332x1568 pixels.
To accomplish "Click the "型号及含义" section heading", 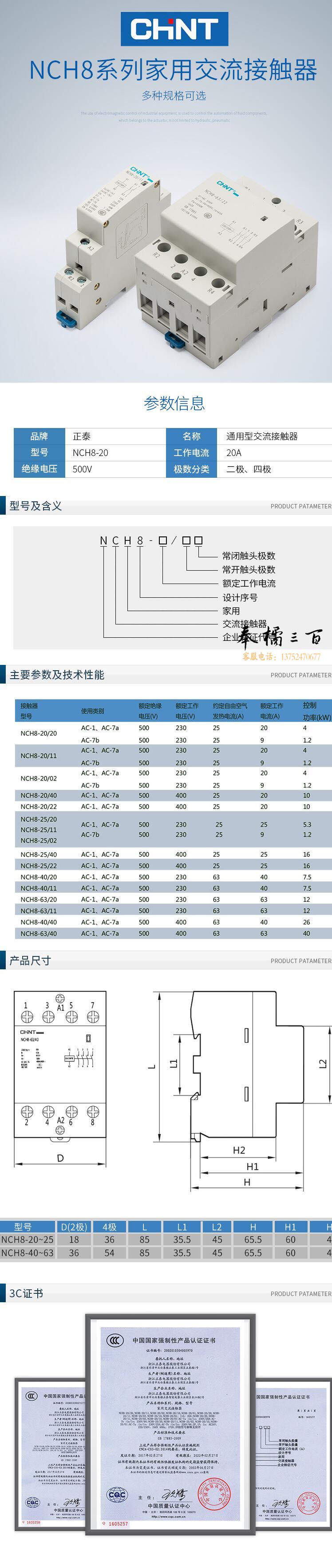I will click(35, 506).
